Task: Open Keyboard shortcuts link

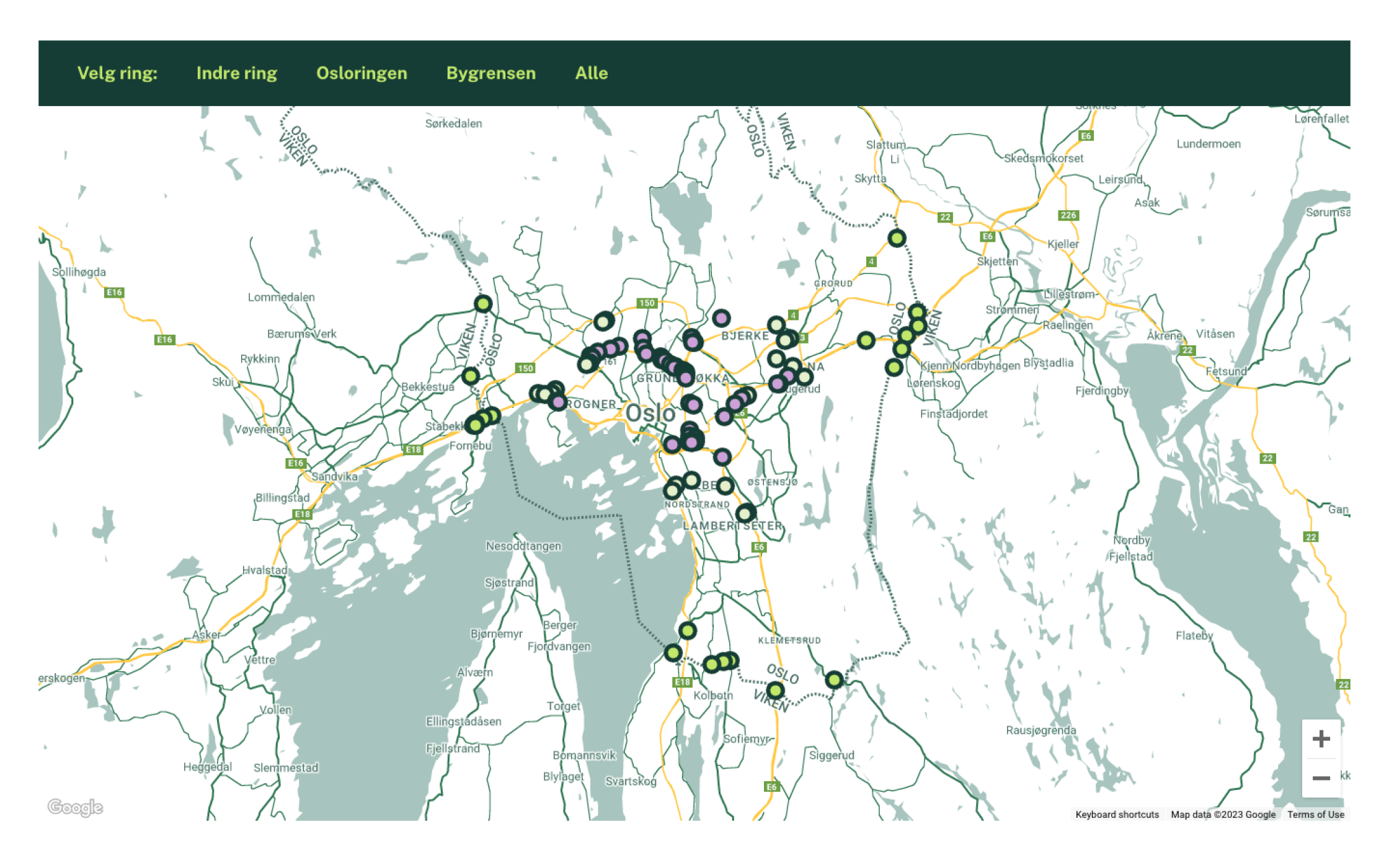Action: 1117,815
